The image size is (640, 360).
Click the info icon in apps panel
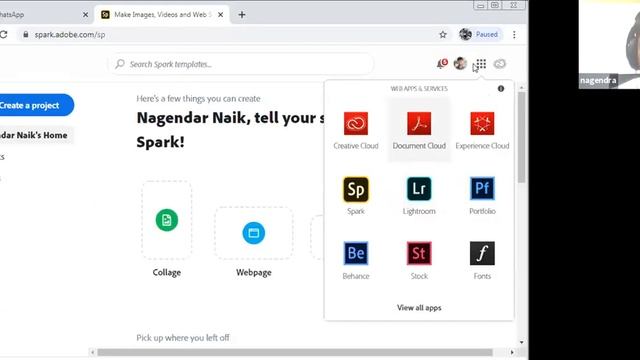pos(501,89)
